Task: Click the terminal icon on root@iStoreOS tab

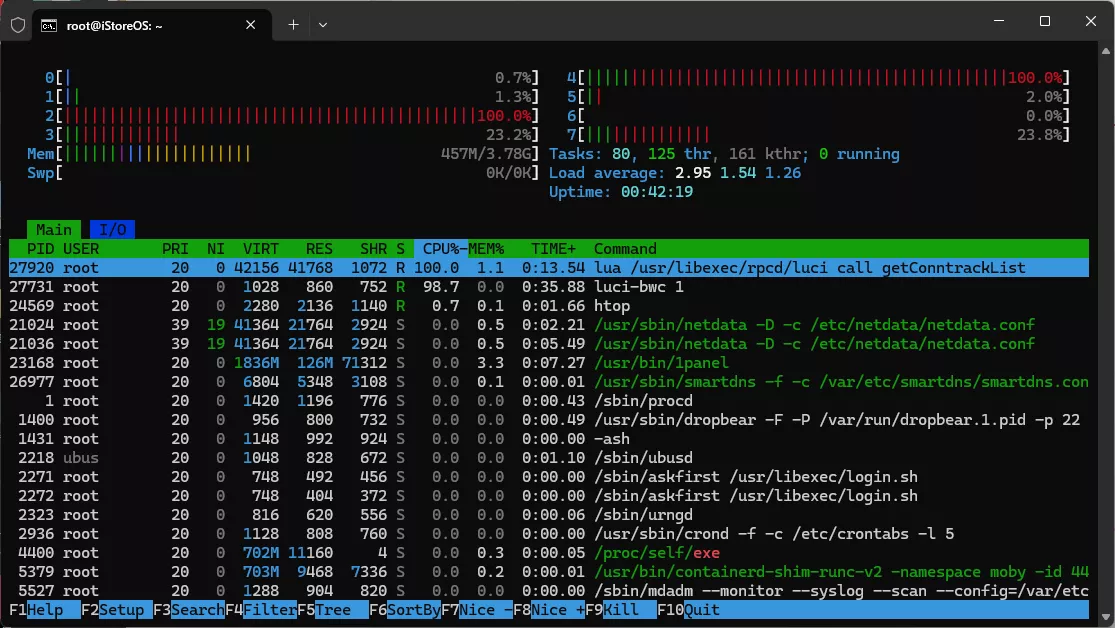Action: pyautogui.click(x=48, y=26)
